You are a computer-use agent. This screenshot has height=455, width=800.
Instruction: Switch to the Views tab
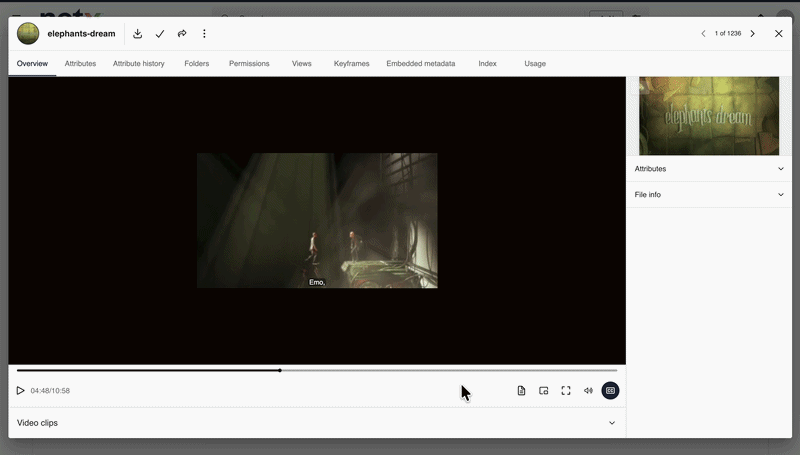pyautogui.click(x=302, y=64)
